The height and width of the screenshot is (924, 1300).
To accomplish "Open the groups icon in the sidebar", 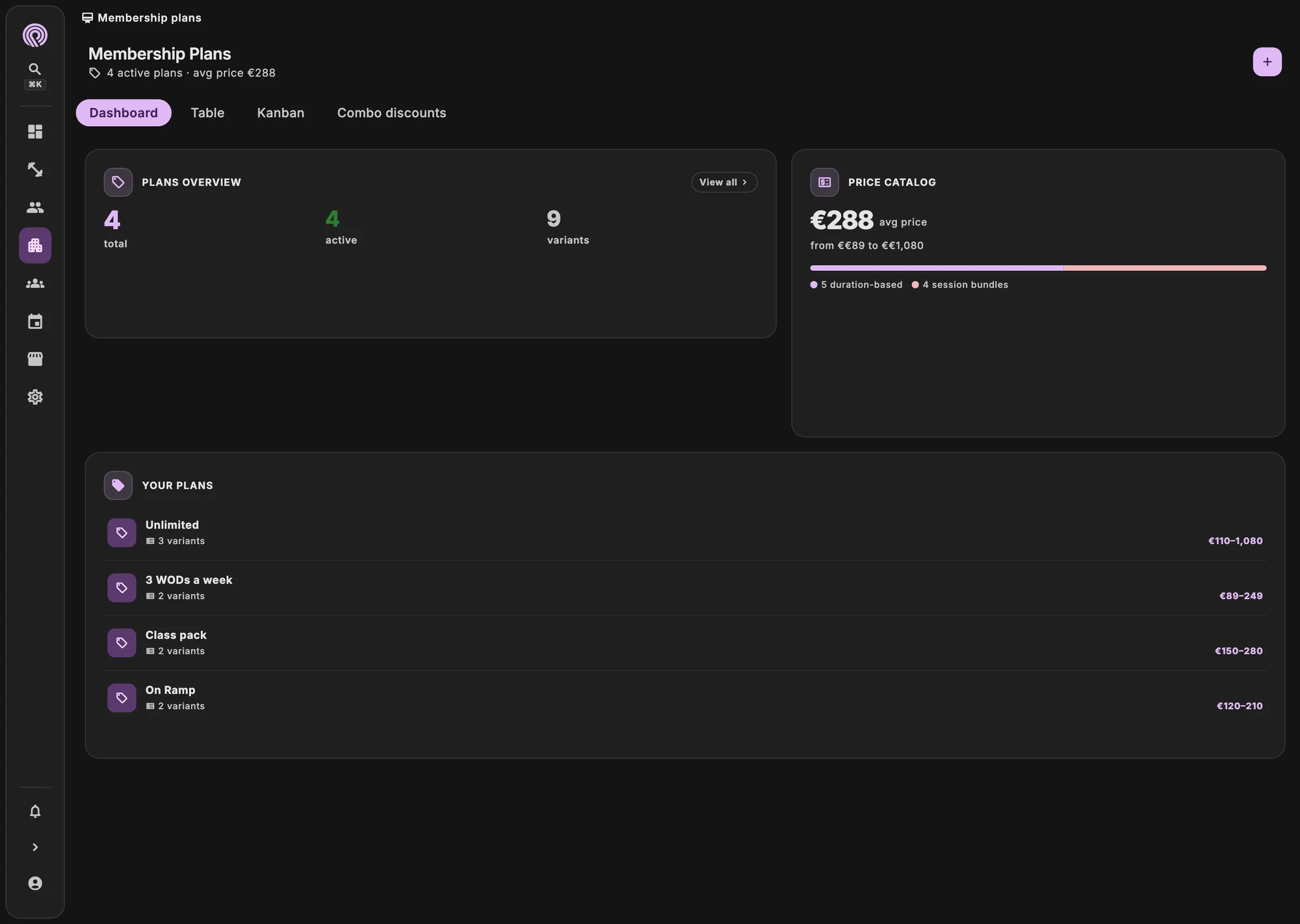I will click(x=35, y=283).
